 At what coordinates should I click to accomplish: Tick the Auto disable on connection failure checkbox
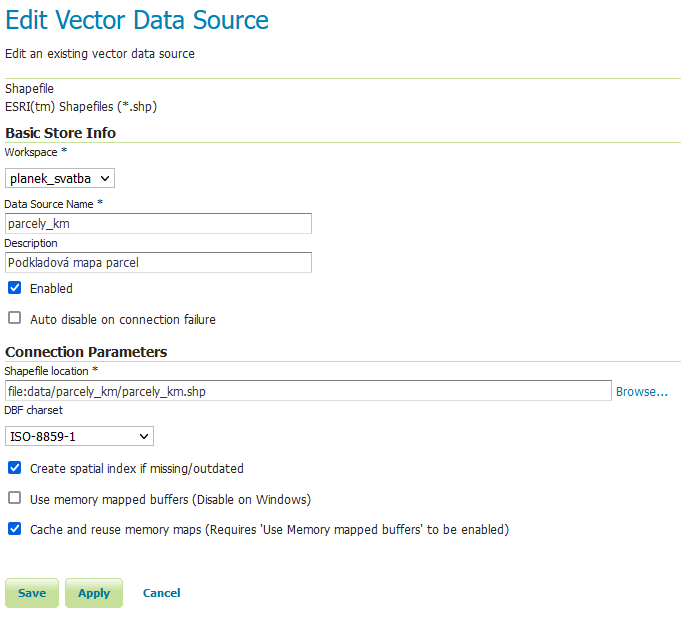click(x=15, y=319)
